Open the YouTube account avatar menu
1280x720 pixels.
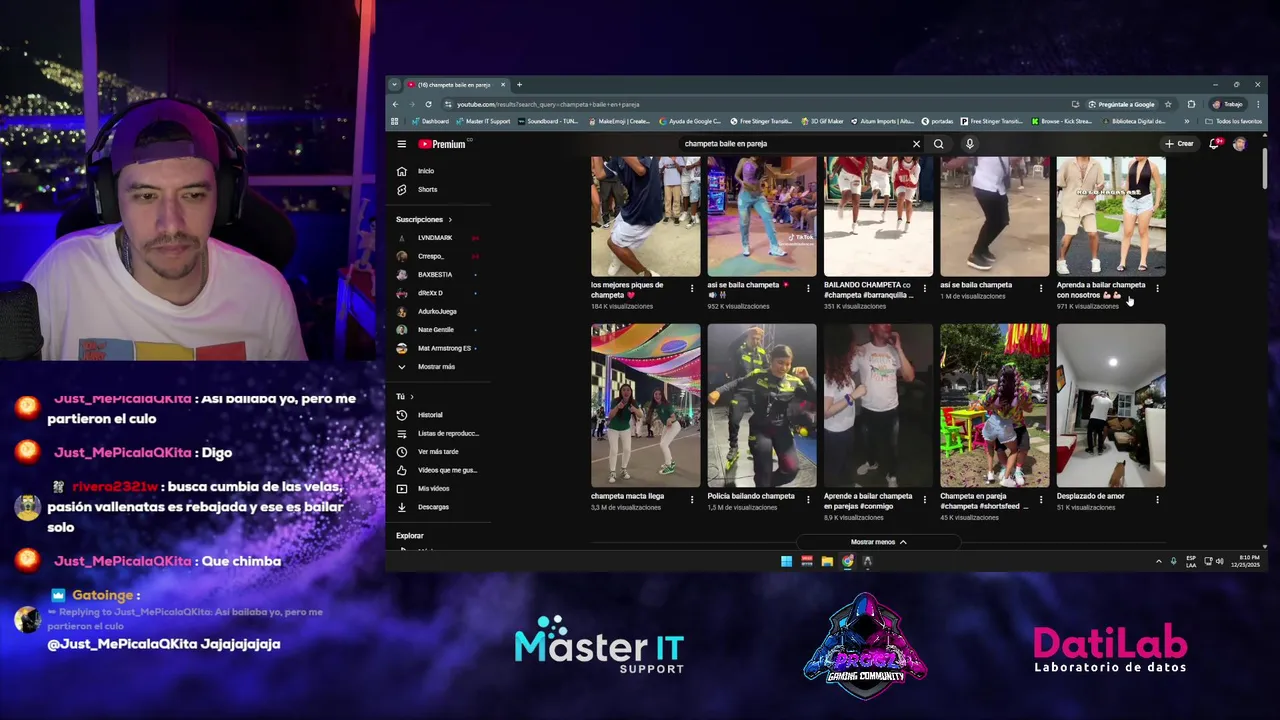pos(1239,144)
